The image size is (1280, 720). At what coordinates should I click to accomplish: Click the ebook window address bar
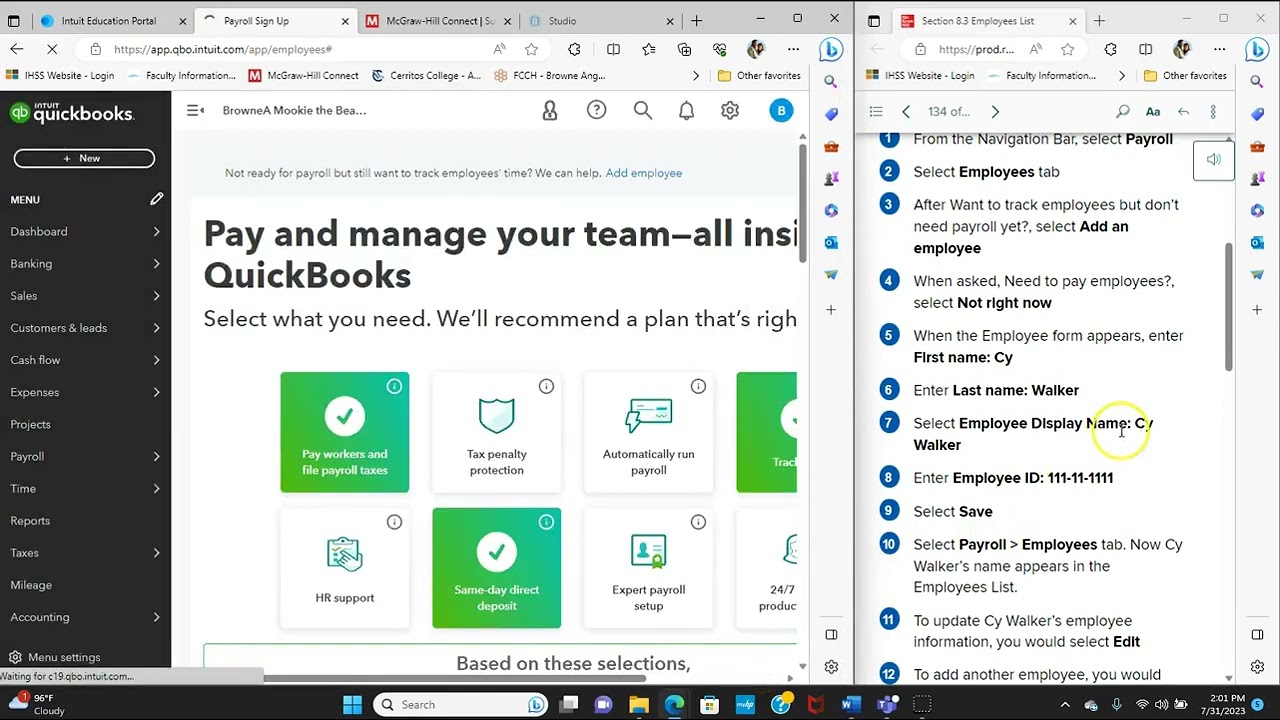point(976,49)
